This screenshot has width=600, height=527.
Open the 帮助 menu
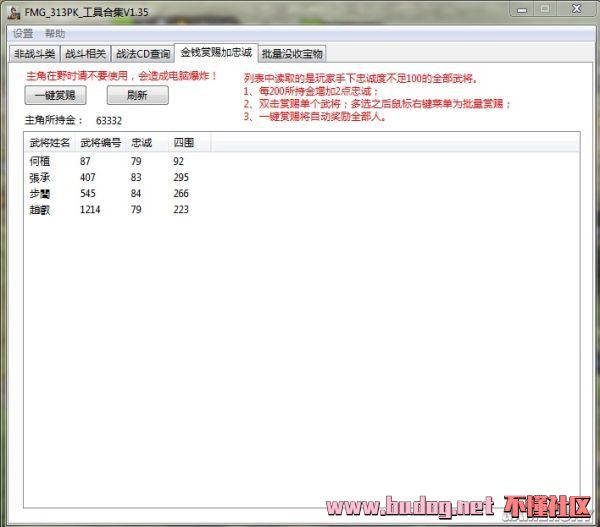tap(55, 34)
